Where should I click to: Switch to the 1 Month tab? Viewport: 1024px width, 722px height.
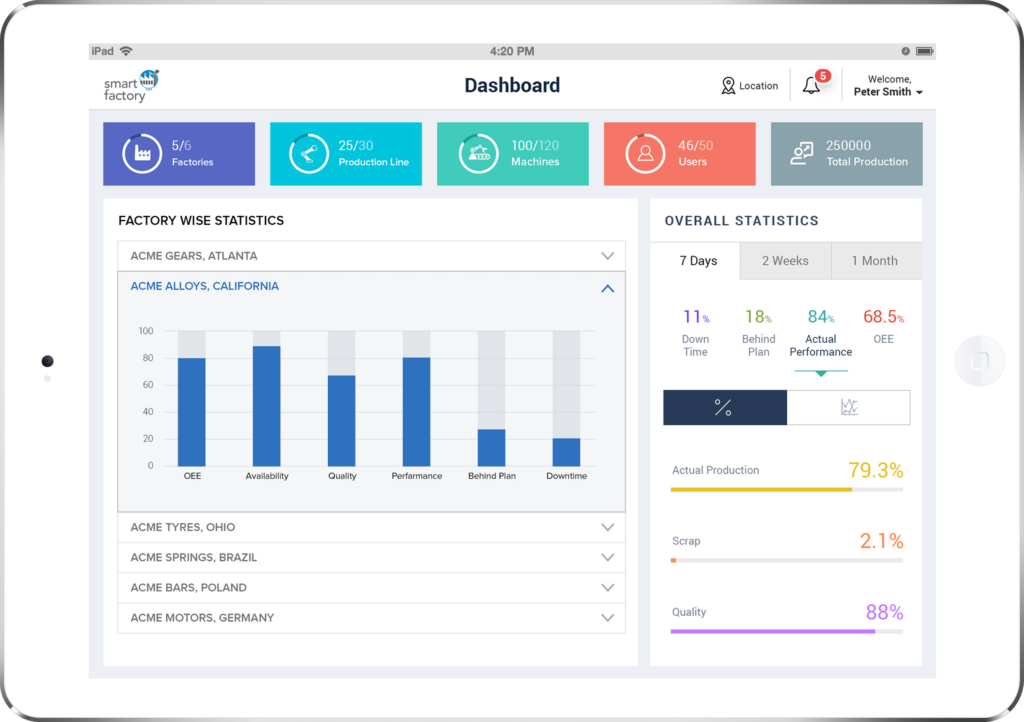876,260
